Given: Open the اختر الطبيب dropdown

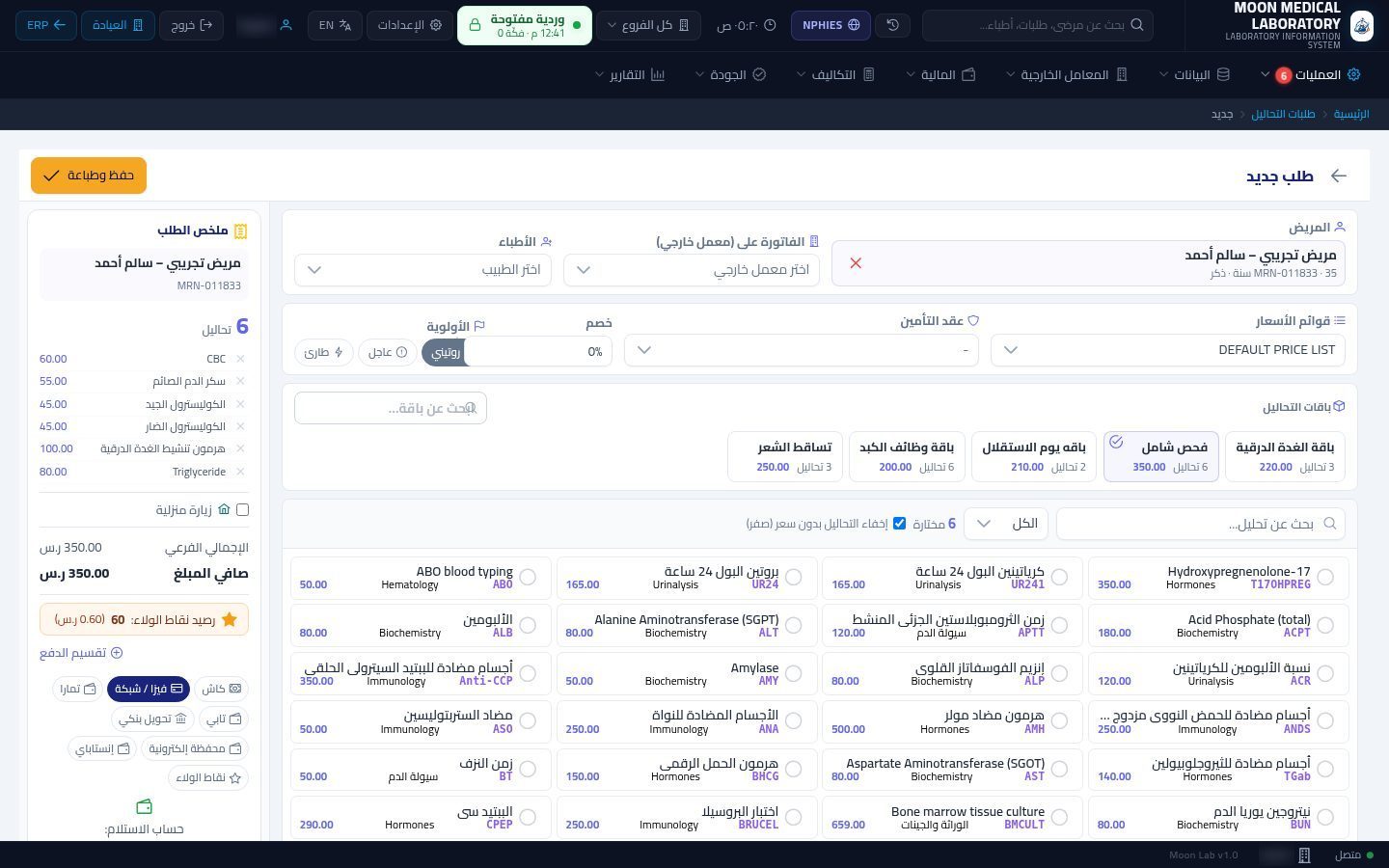Looking at the screenshot, I should pos(423,270).
